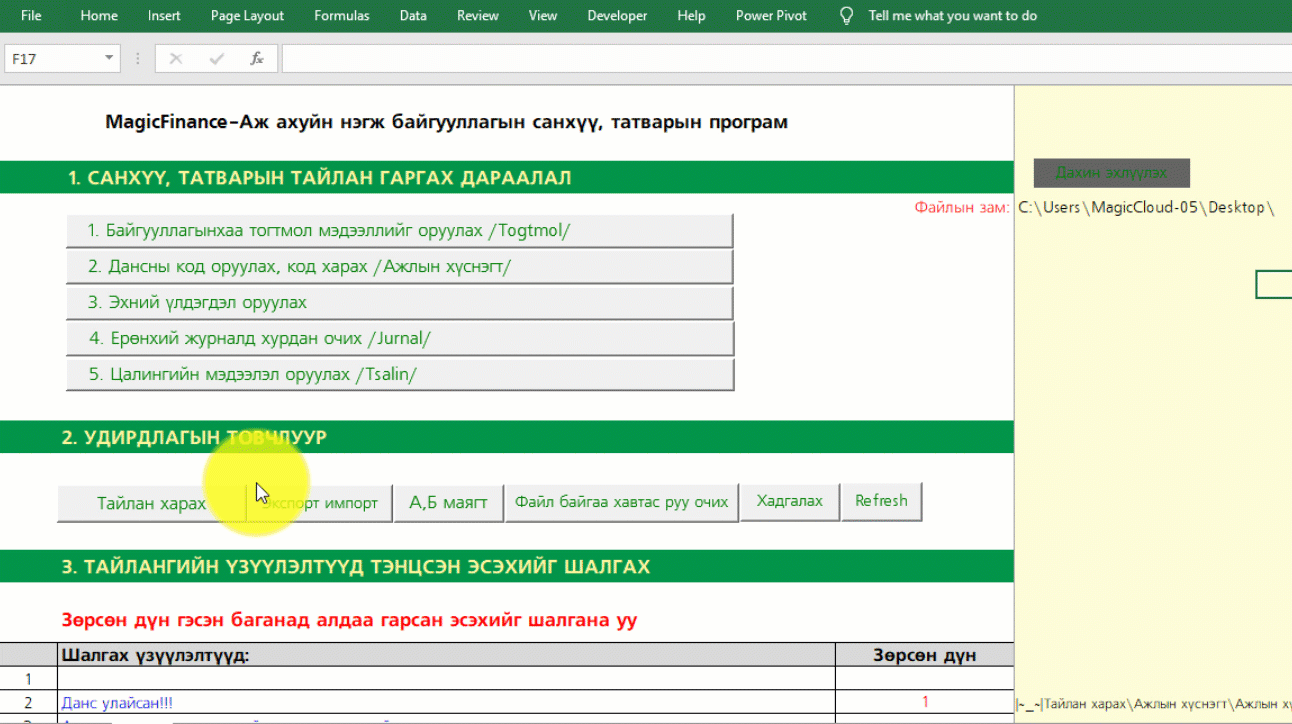1292x724 pixels.
Task: Open "Файл байгаа хавтас руу очих" button
Action: pos(622,501)
